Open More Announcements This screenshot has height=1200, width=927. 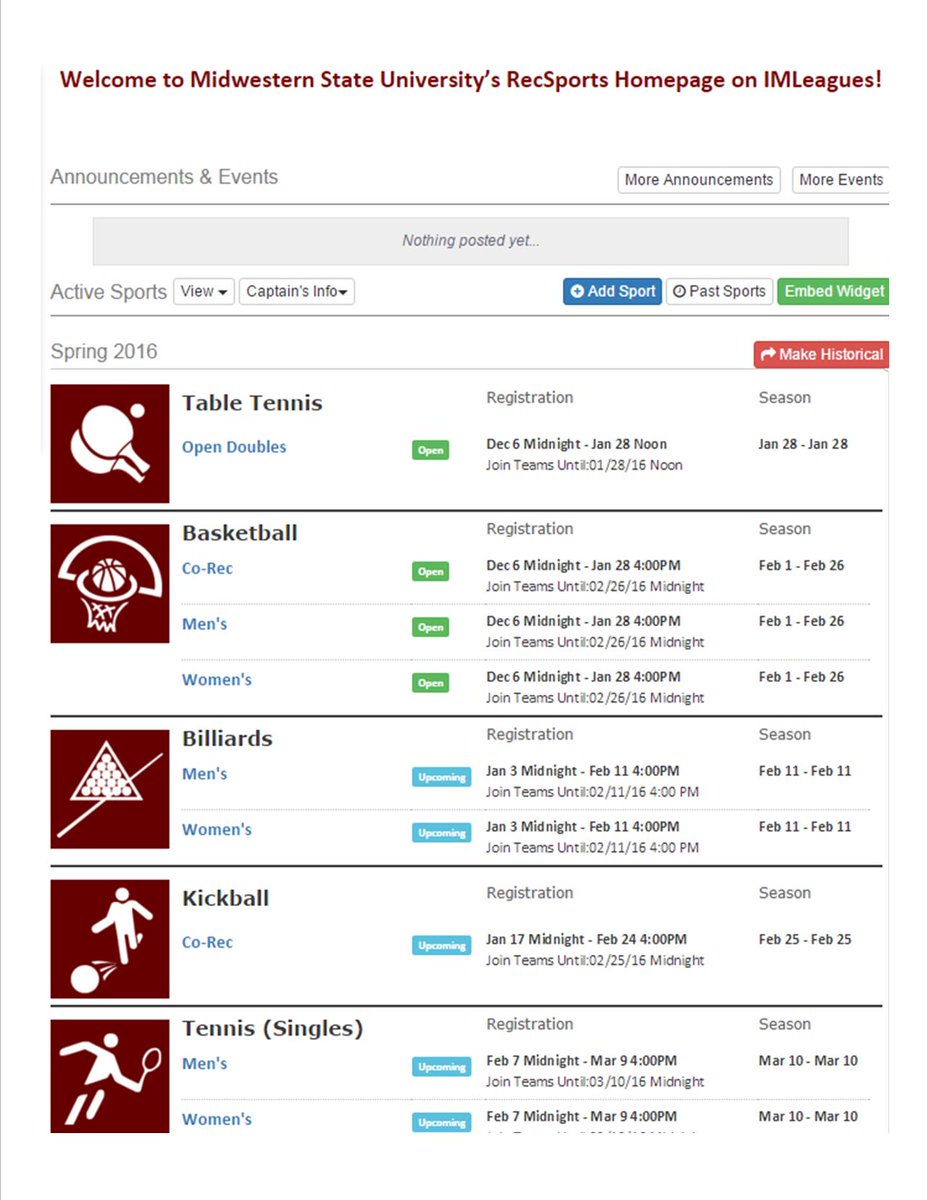(699, 180)
